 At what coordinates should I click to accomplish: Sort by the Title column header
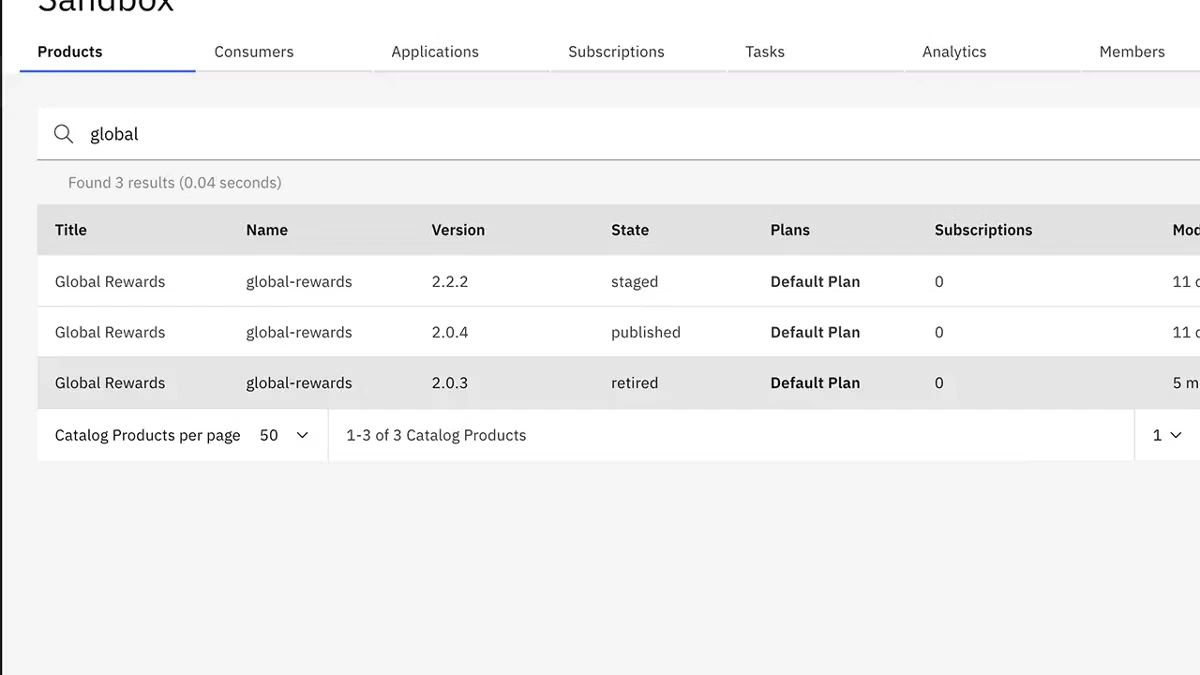point(71,230)
